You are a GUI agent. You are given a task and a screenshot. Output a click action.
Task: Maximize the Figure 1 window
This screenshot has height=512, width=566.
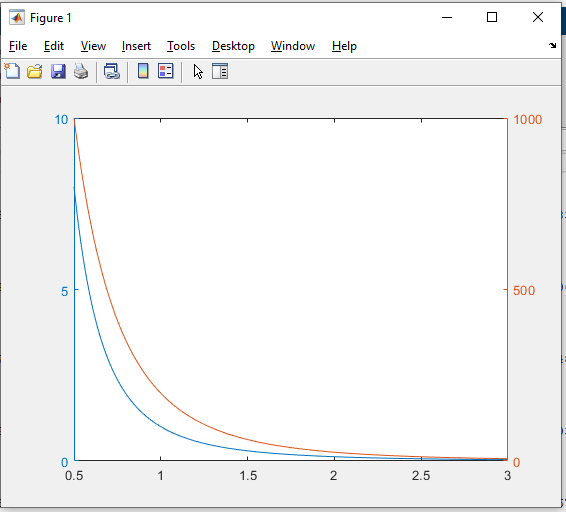coord(492,17)
